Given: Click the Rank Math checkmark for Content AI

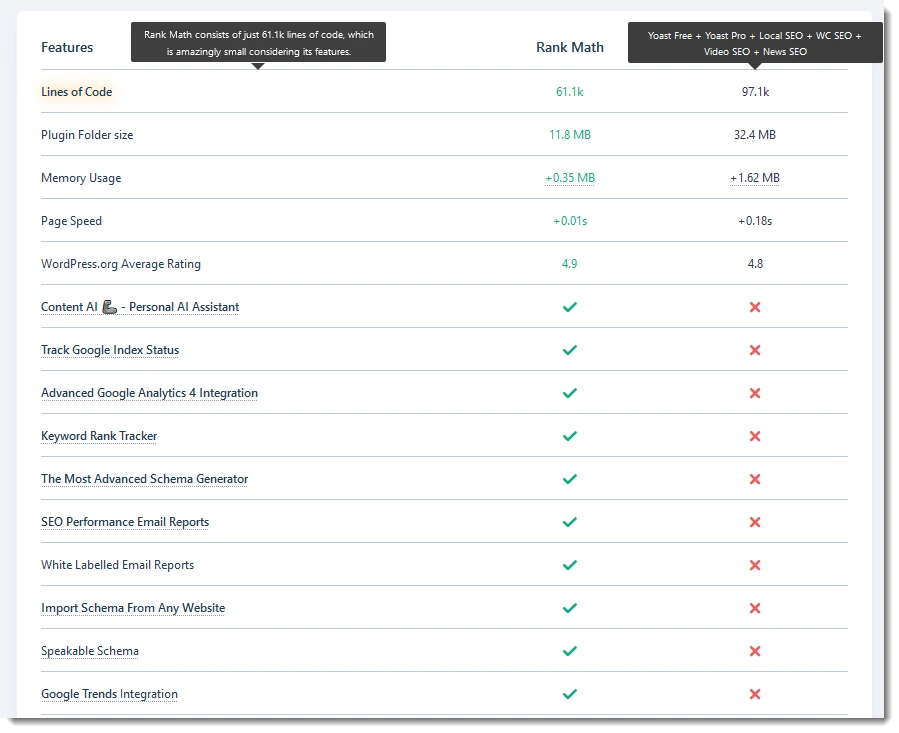Looking at the screenshot, I should [569, 307].
